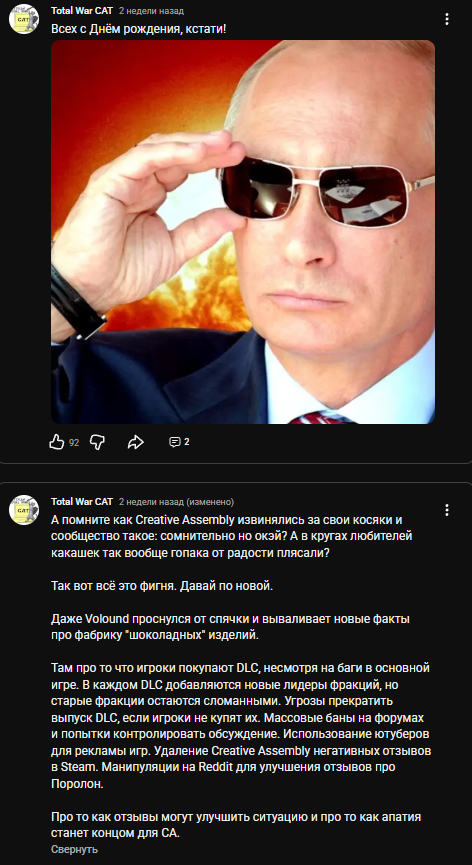
Task: Visit Total War CAT channel from second post name
Action: (82, 501)
